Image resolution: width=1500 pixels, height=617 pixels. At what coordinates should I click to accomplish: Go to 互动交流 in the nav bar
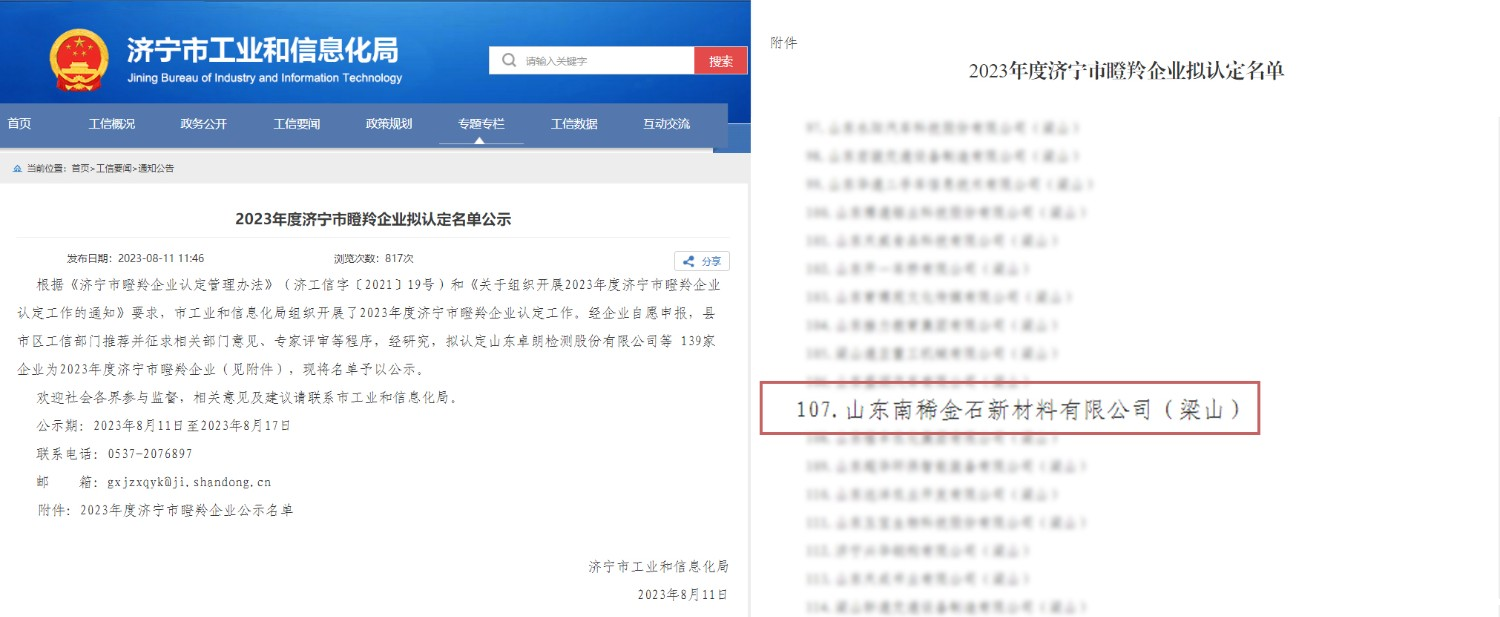coord(666,124)
